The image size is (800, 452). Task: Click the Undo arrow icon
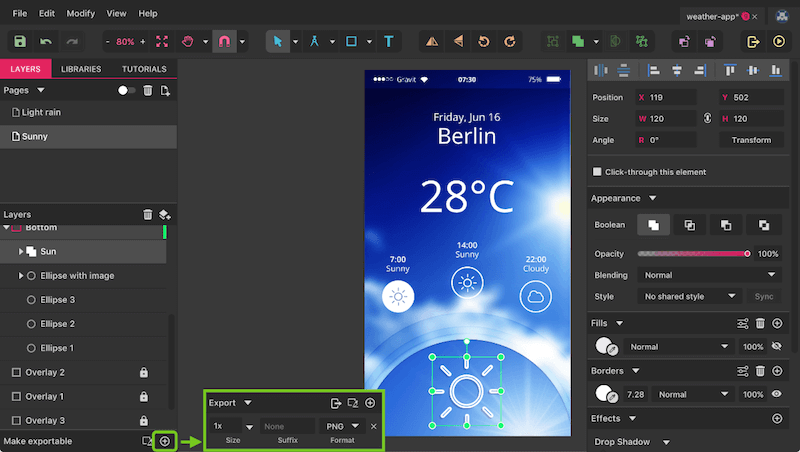tap(46, 42)
